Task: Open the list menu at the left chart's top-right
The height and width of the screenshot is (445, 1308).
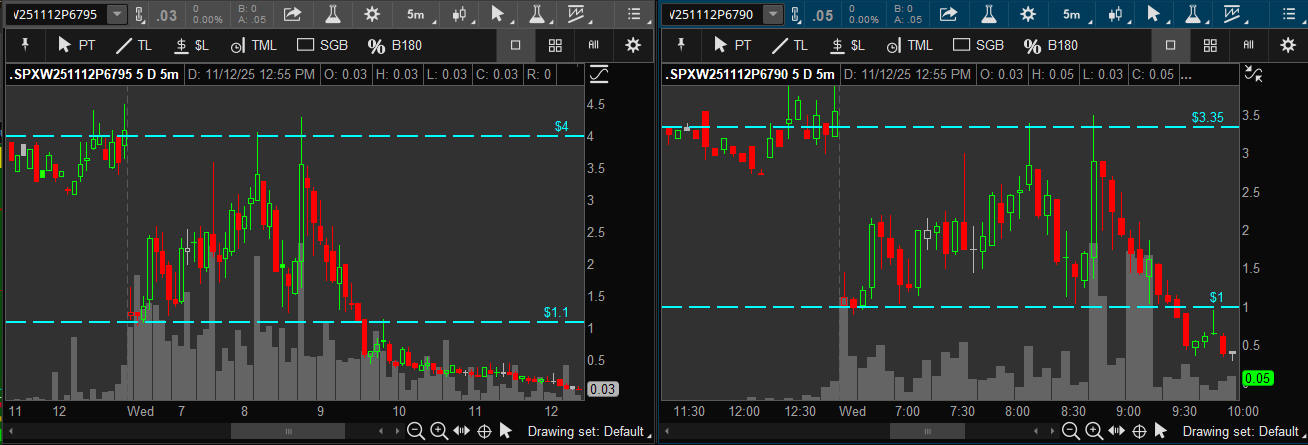Action: [633, 14]
